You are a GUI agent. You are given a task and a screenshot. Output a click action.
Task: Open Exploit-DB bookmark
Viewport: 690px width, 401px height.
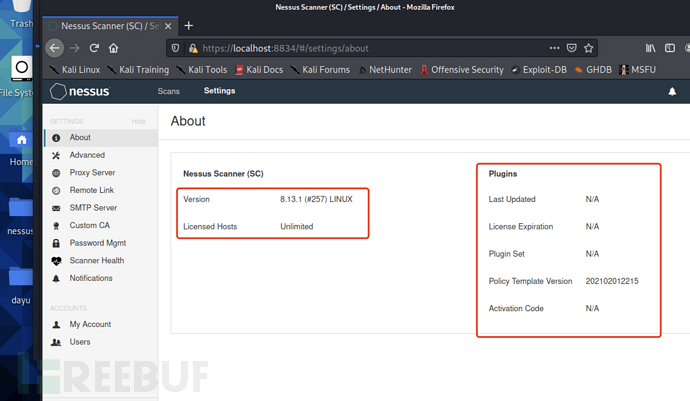tap(539, 70)
